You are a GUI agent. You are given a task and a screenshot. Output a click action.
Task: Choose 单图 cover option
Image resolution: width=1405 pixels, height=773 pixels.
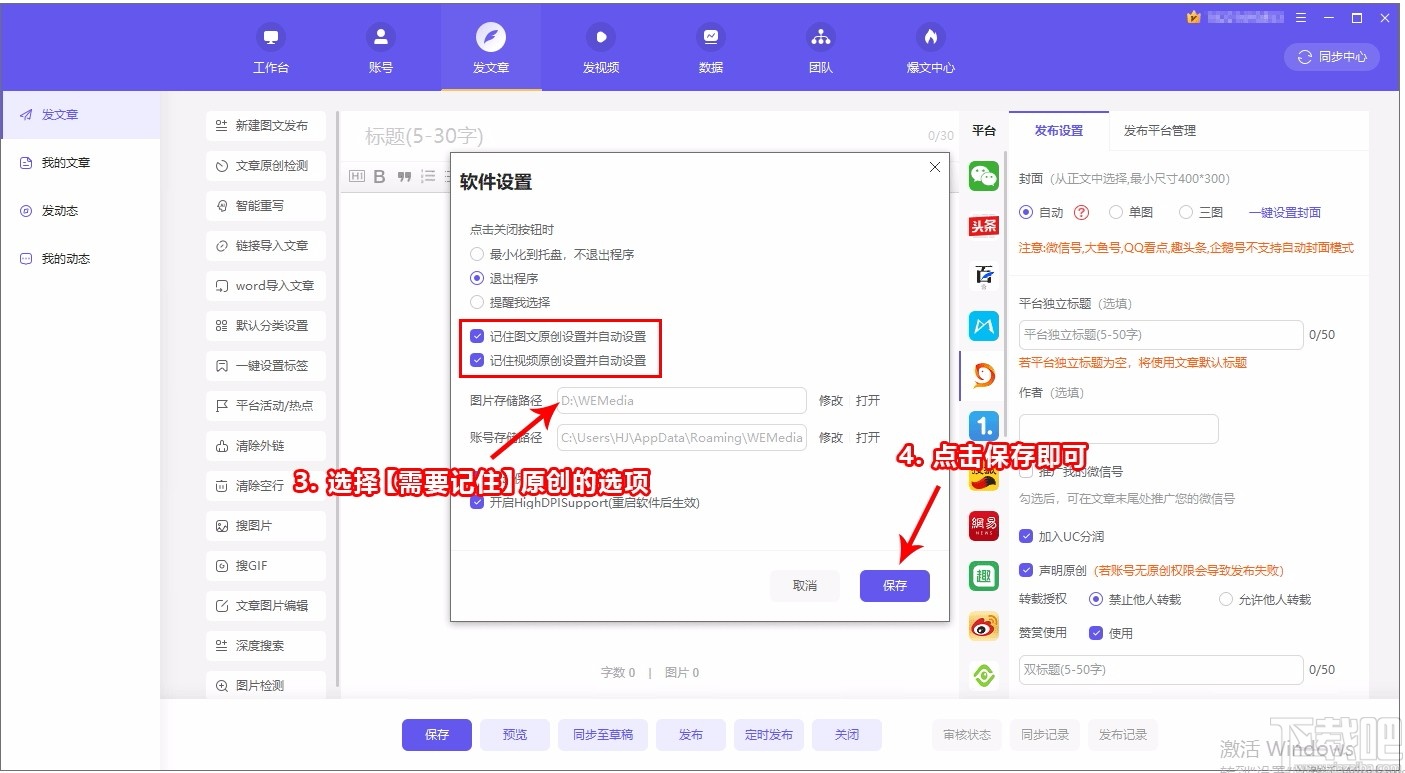(1116, 212)
